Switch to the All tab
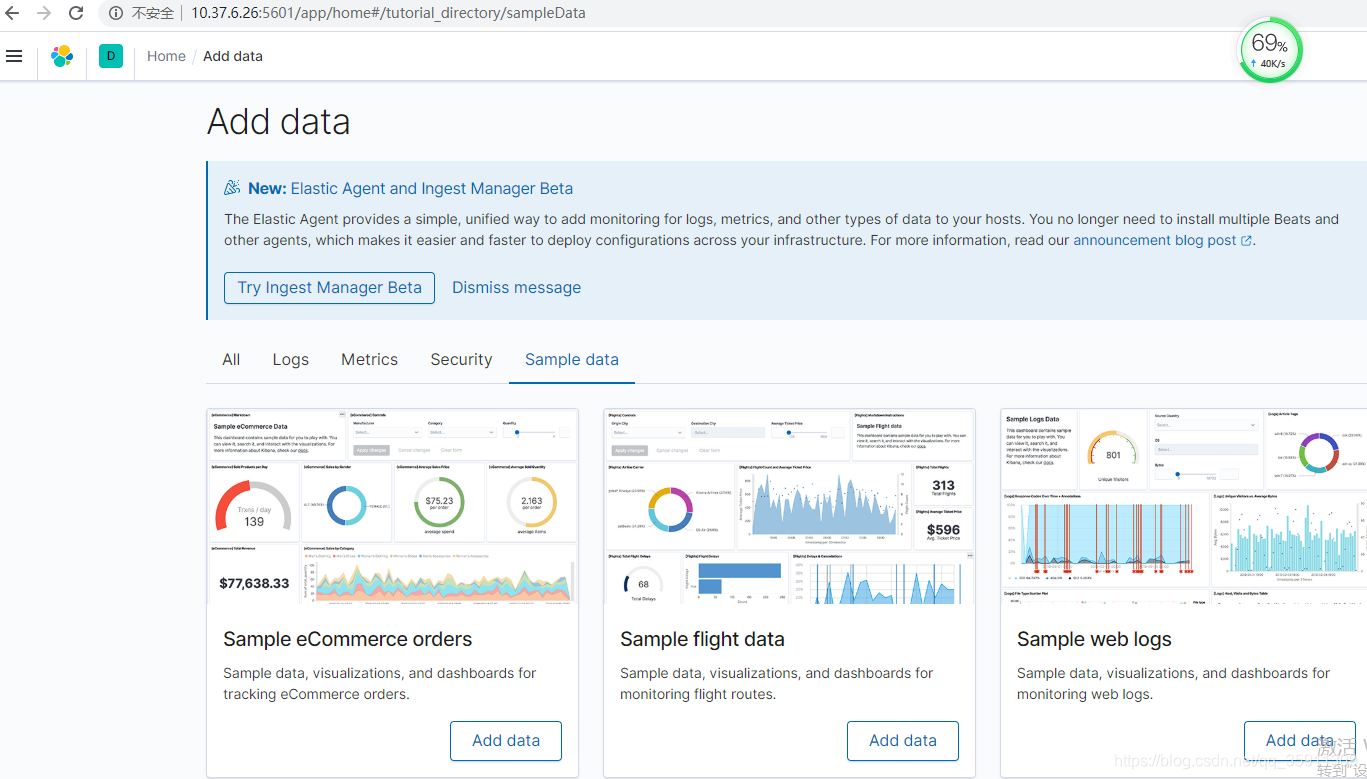 pos(231,359)
